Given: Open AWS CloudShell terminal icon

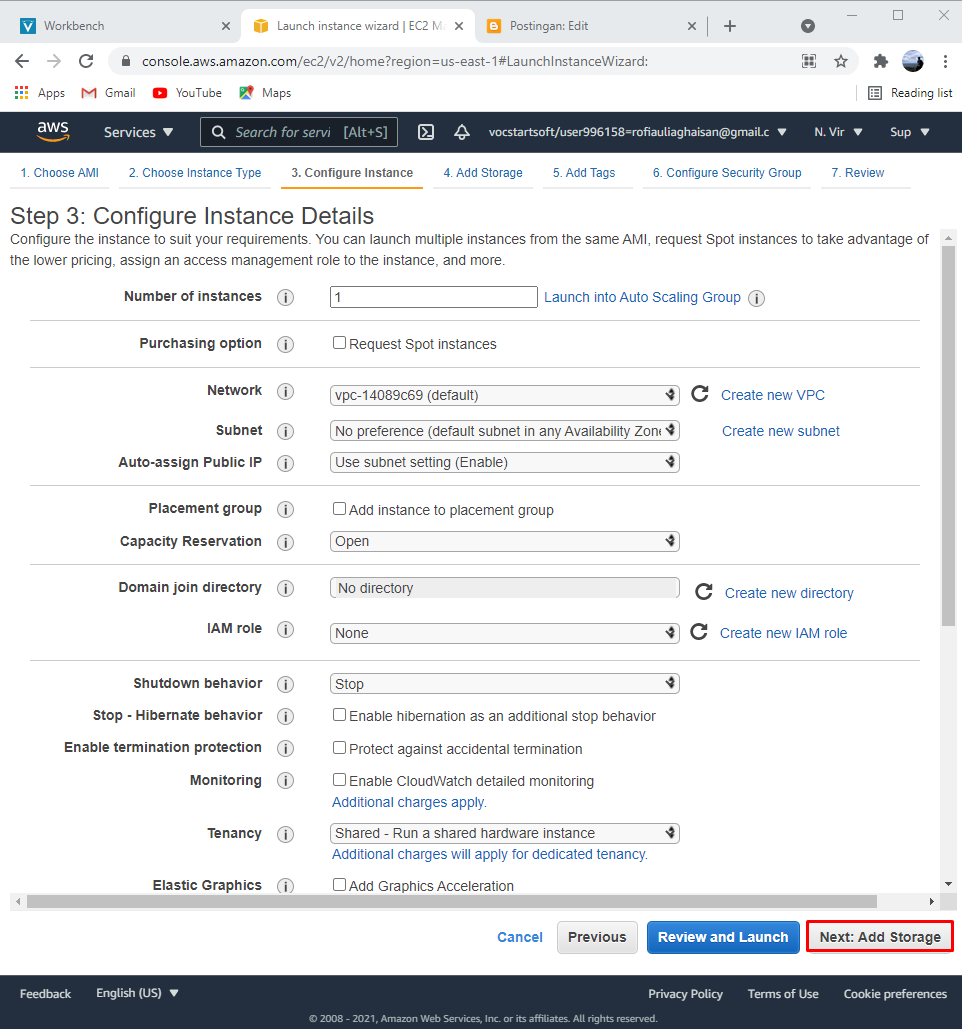Looking at the screenshot, I should tap(426, 132).
